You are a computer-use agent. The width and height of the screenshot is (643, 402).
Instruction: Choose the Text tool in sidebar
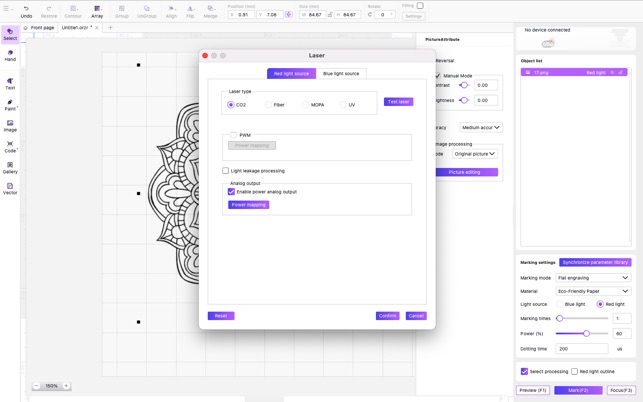pos(10,84)
